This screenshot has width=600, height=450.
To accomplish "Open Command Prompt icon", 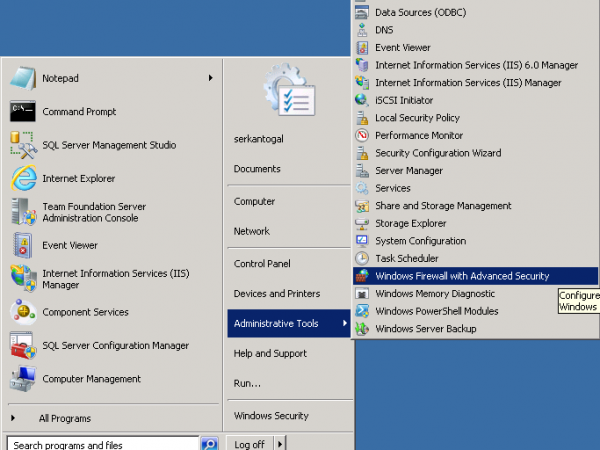I will [x=23, y=111].
